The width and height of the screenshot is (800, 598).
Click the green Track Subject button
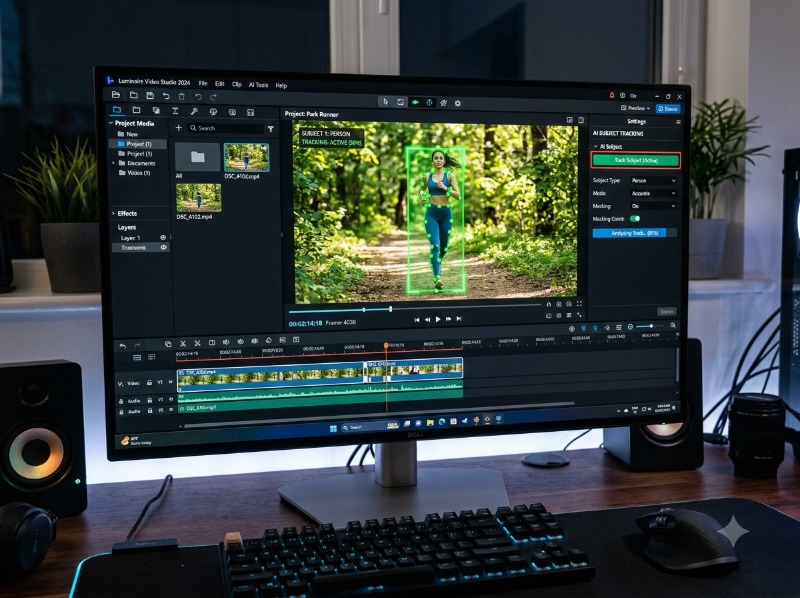(636, 160)
